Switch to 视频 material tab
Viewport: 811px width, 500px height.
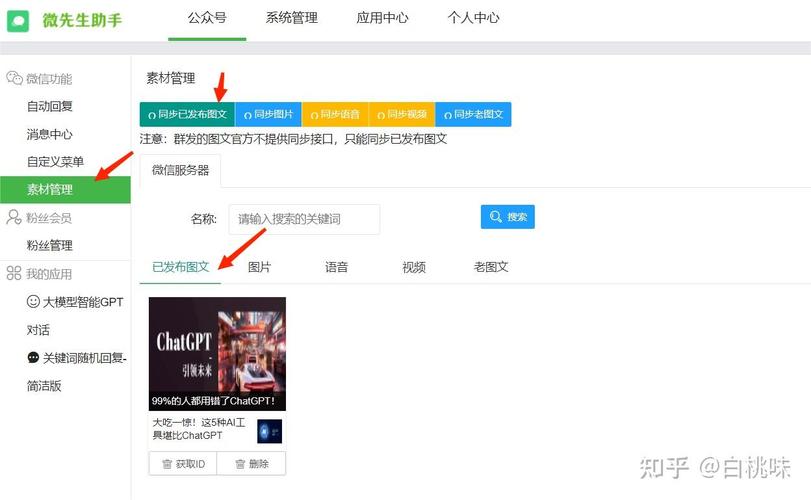click(x=414, y=267)
